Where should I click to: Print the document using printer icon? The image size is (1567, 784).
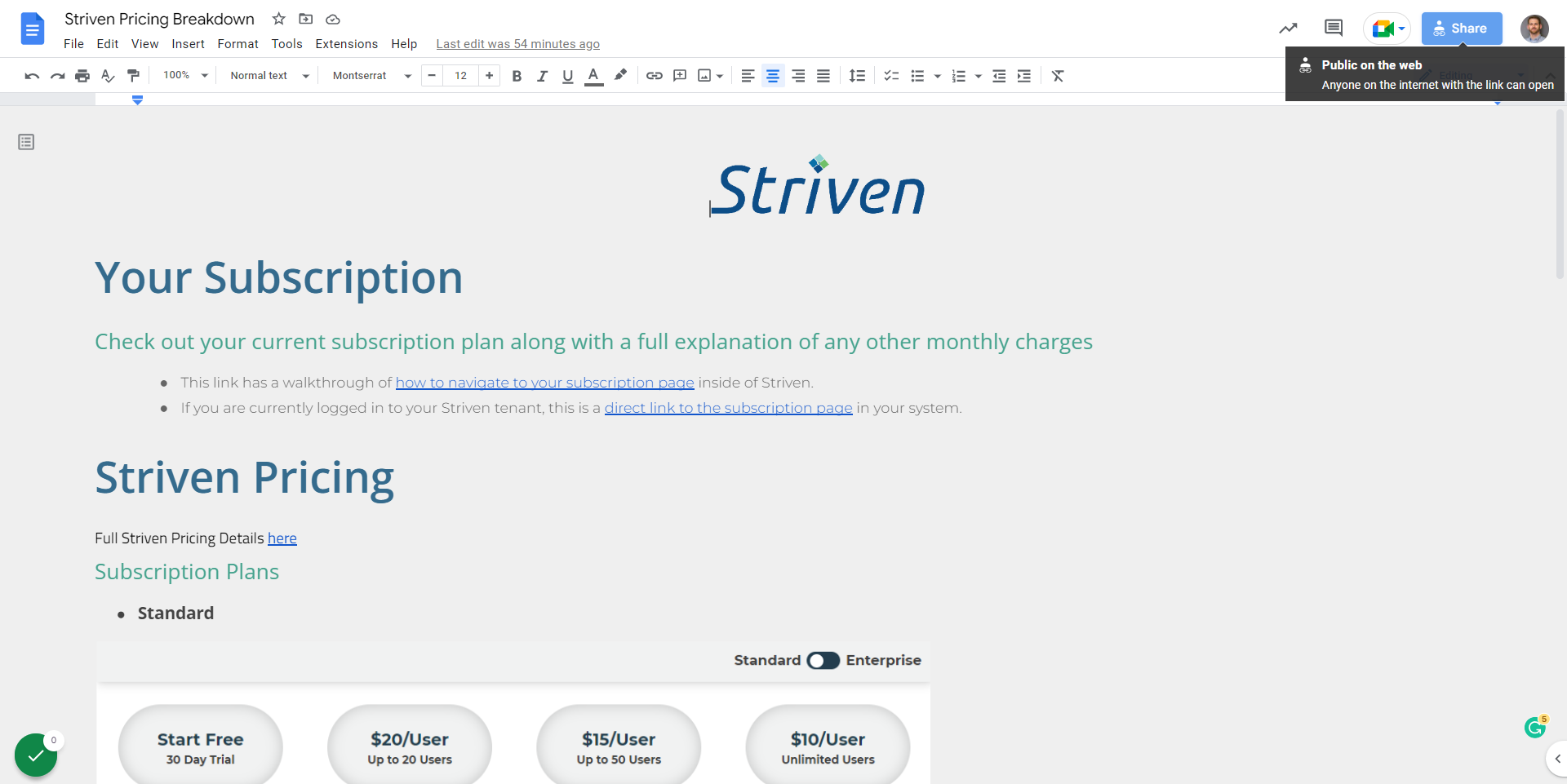click(x=82, y=76)
